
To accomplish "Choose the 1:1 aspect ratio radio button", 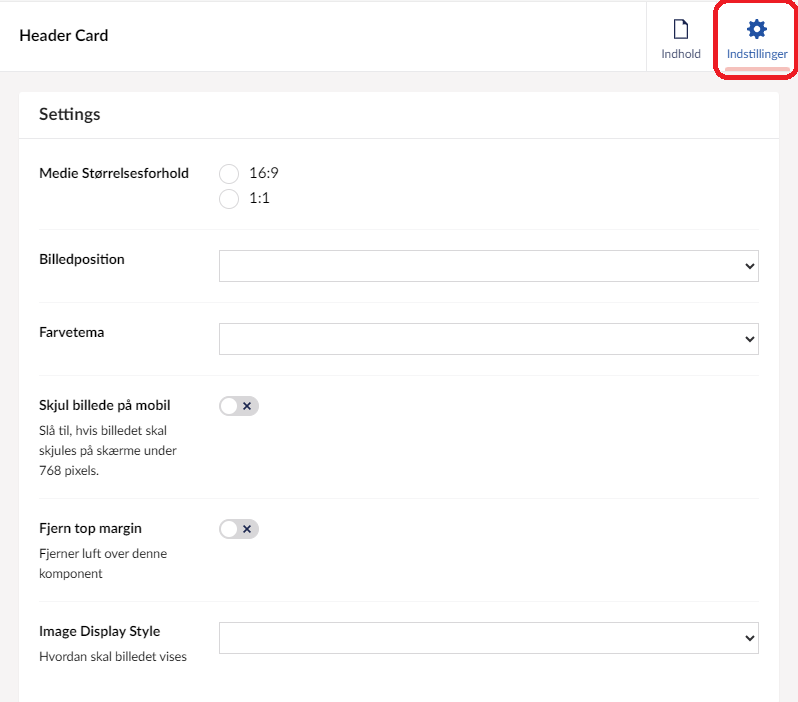I will 229,198.
